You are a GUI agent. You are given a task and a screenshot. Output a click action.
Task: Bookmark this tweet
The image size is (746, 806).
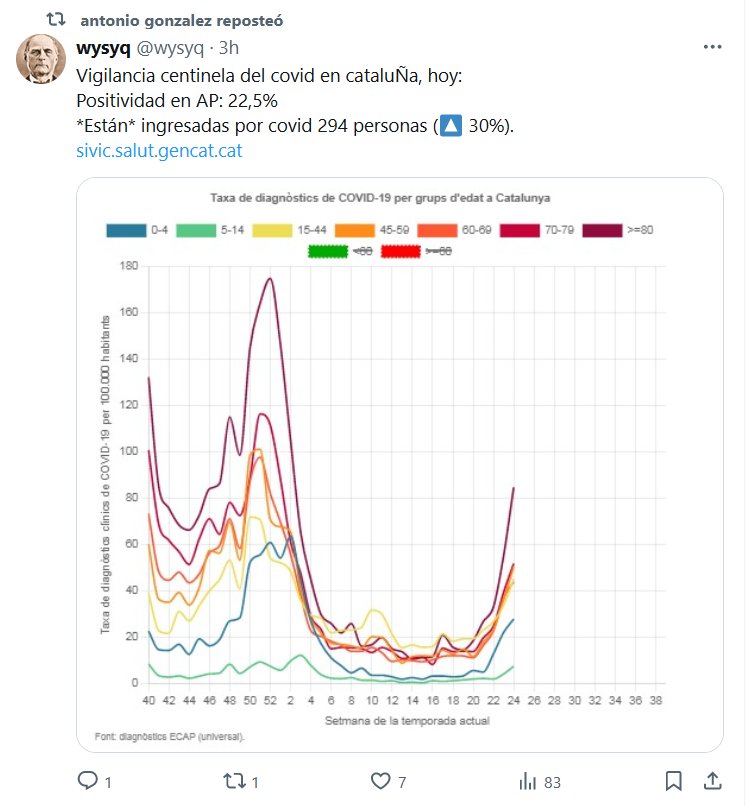click(674, 780)
